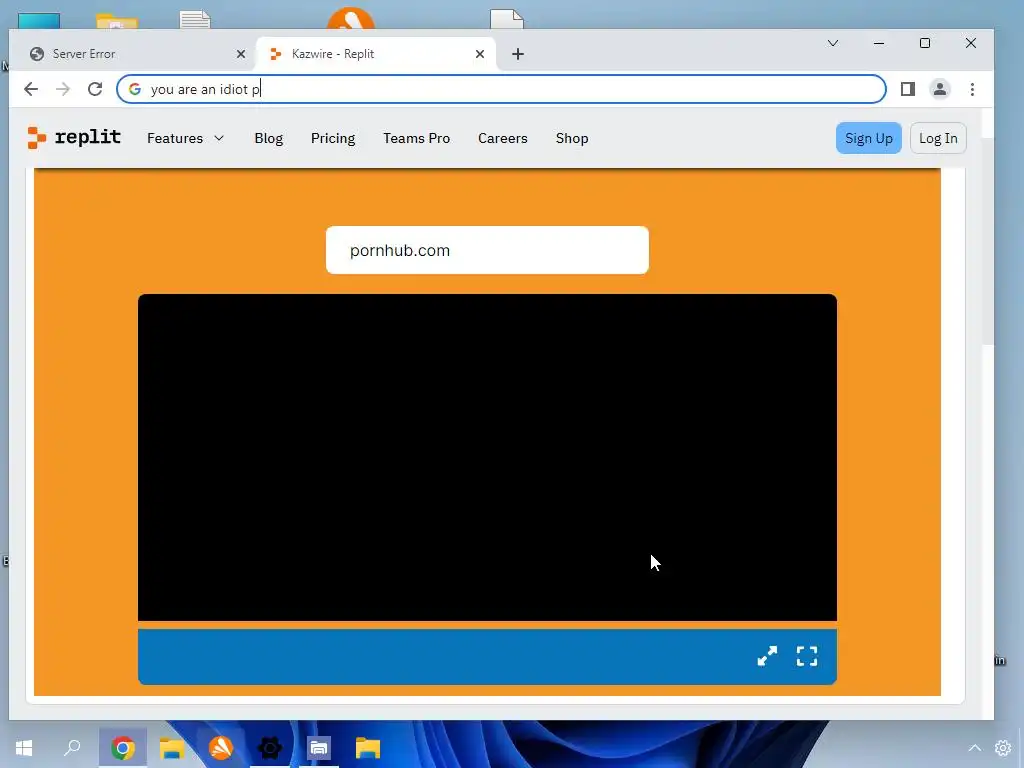
Task: Open the Careers page
Action: [503, 138]
